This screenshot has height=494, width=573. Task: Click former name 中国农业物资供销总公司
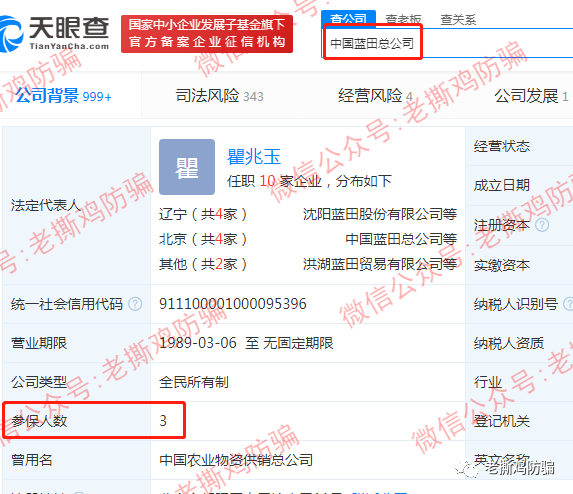click(236, 460)
